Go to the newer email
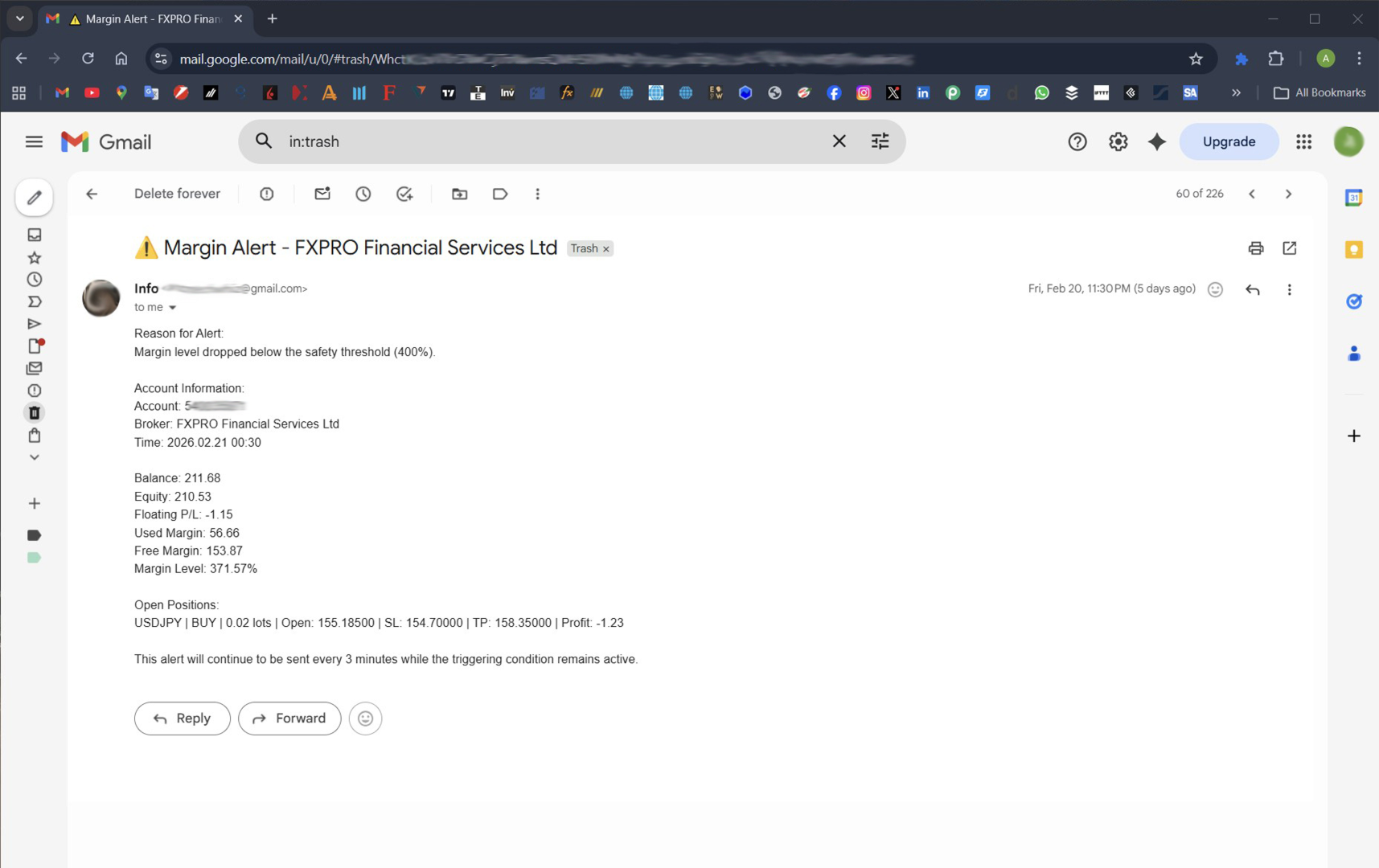Viewport: 1379px width, 868px height. click(x=1252, y=194)
